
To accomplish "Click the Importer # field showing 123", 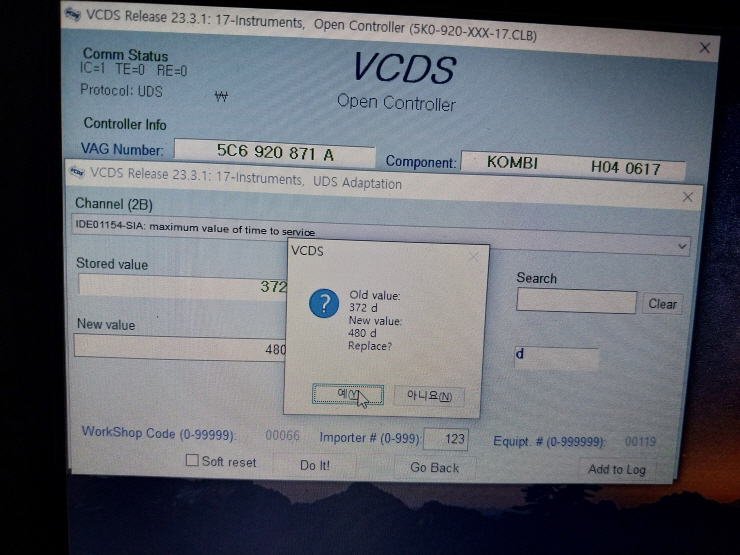I will (x=446, y=439).
